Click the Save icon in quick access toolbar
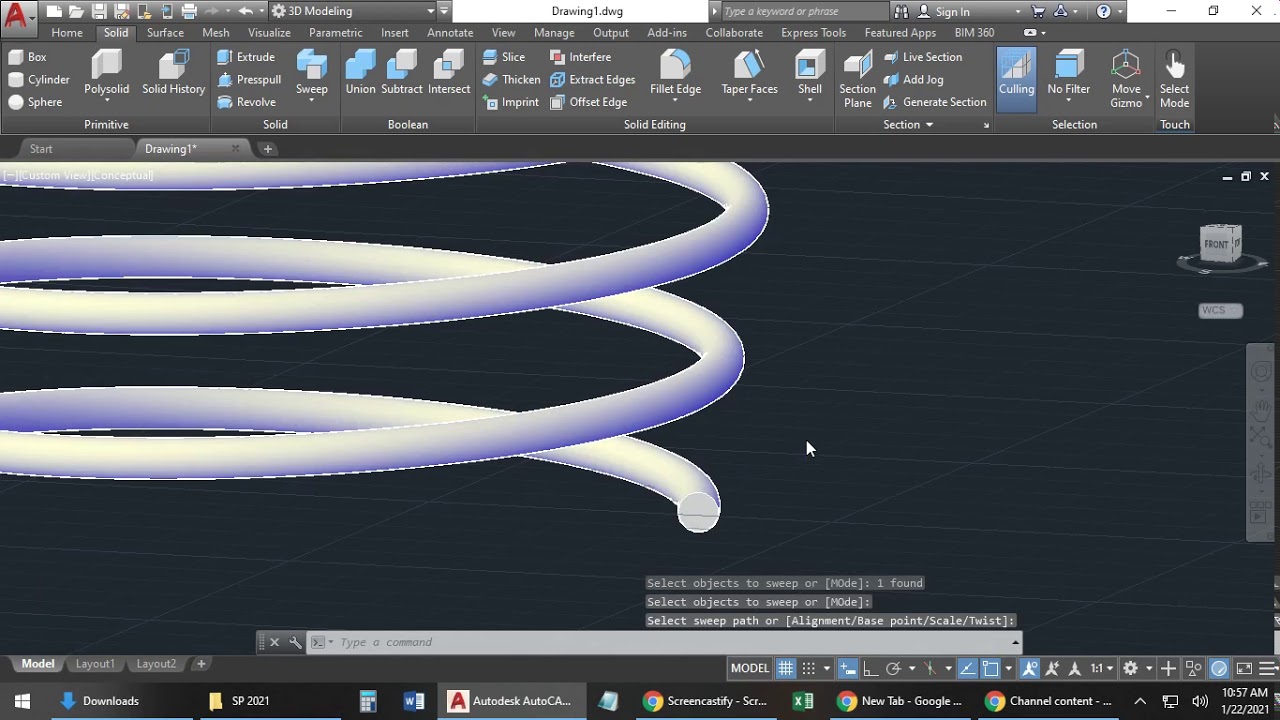This screenshot has height=720, width=1280. 99,11
